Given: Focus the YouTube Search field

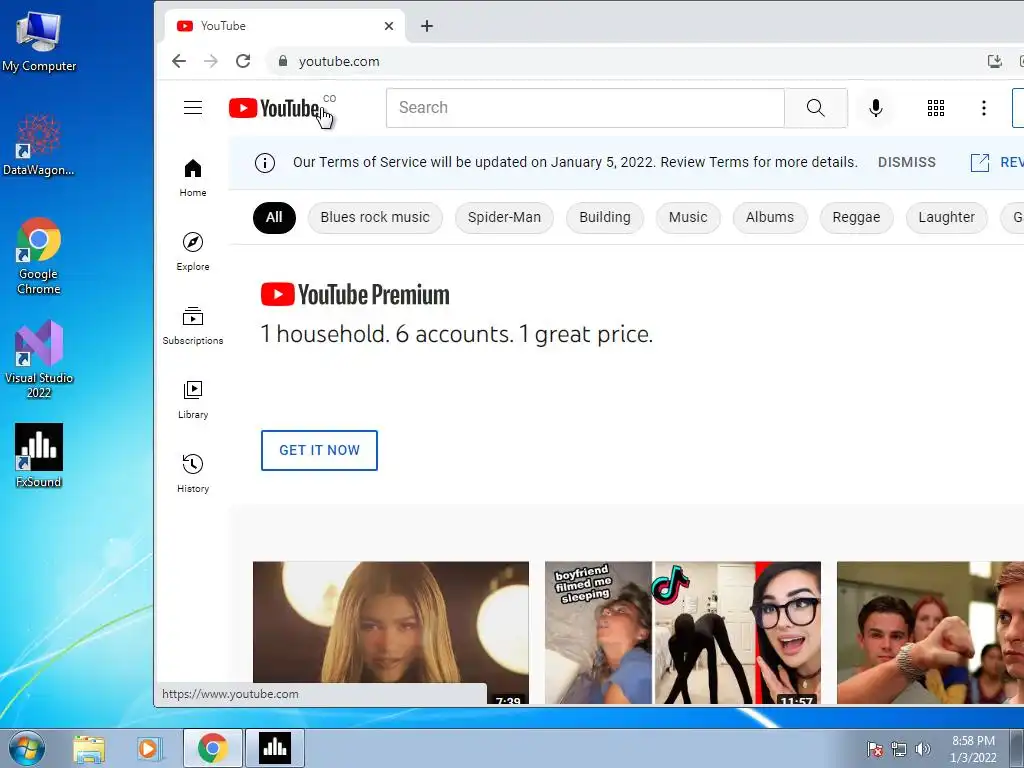Looking at the screenshot, I should pyautogui.click(x=585, y=108).
